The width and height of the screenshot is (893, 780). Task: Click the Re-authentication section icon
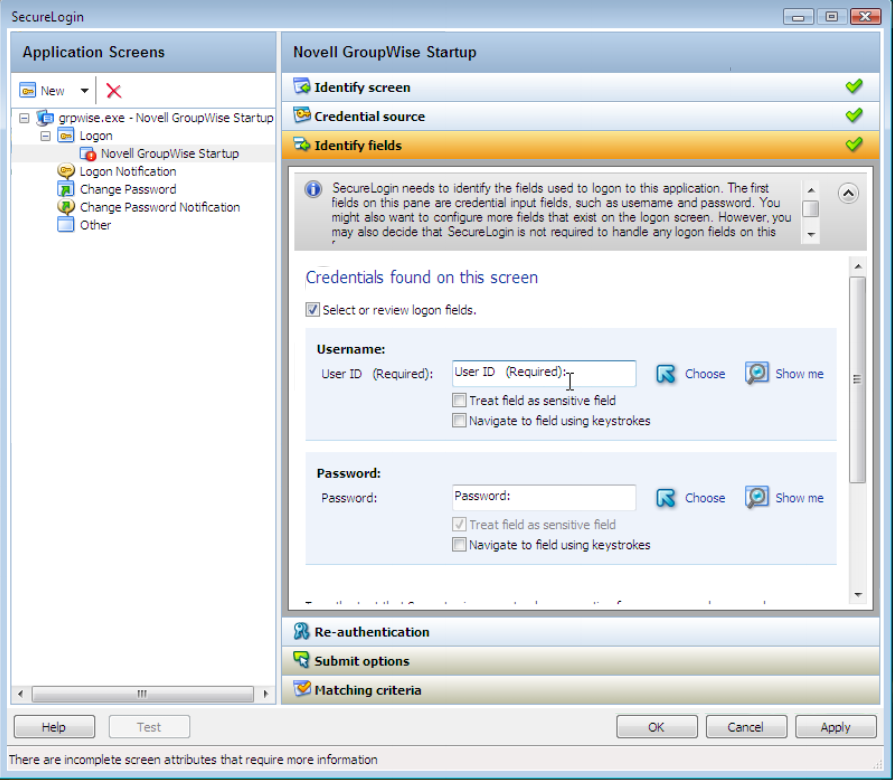pyautogui.click(x=301, y=631)
